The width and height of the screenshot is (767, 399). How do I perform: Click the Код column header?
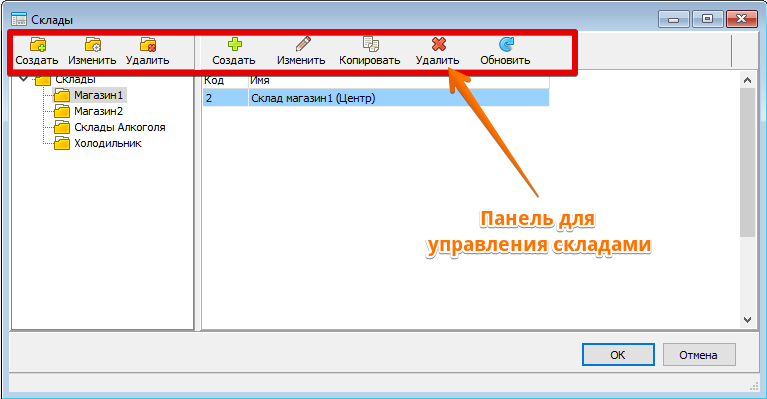(x=226, y=80)
